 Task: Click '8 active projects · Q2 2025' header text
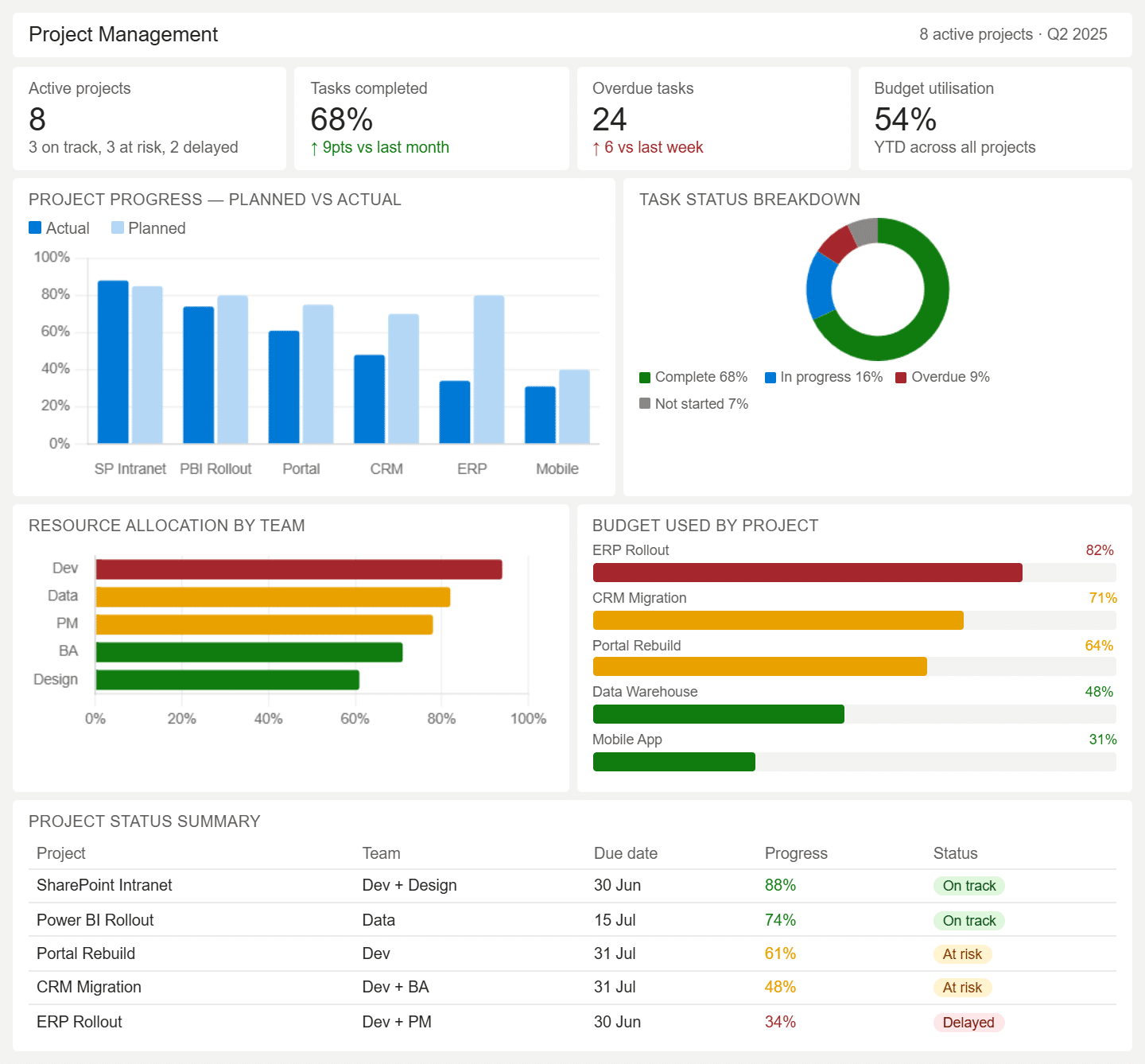tap(1014, 34)
